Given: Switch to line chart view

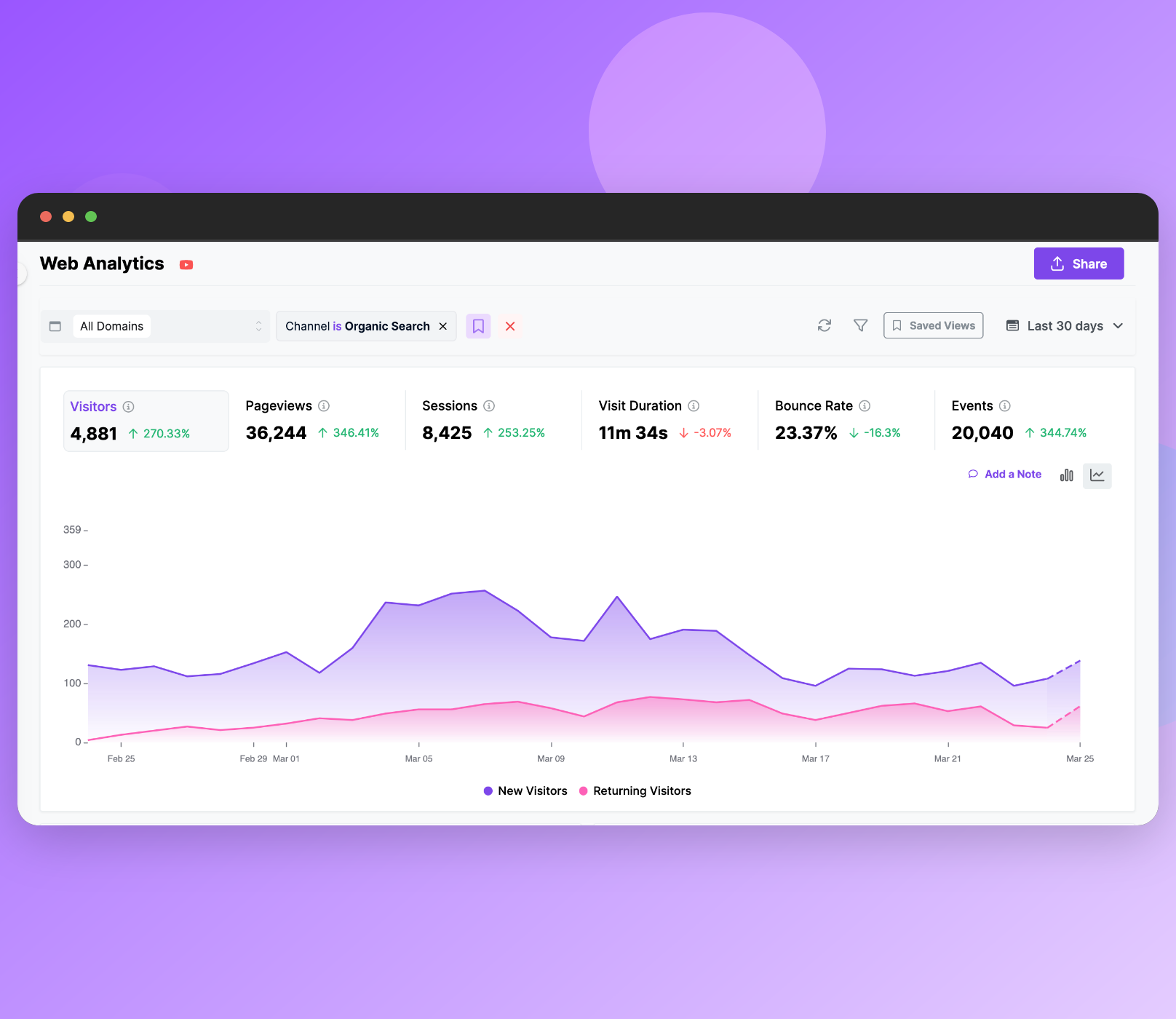Looking at the screenshot, I should point(1097,475).
